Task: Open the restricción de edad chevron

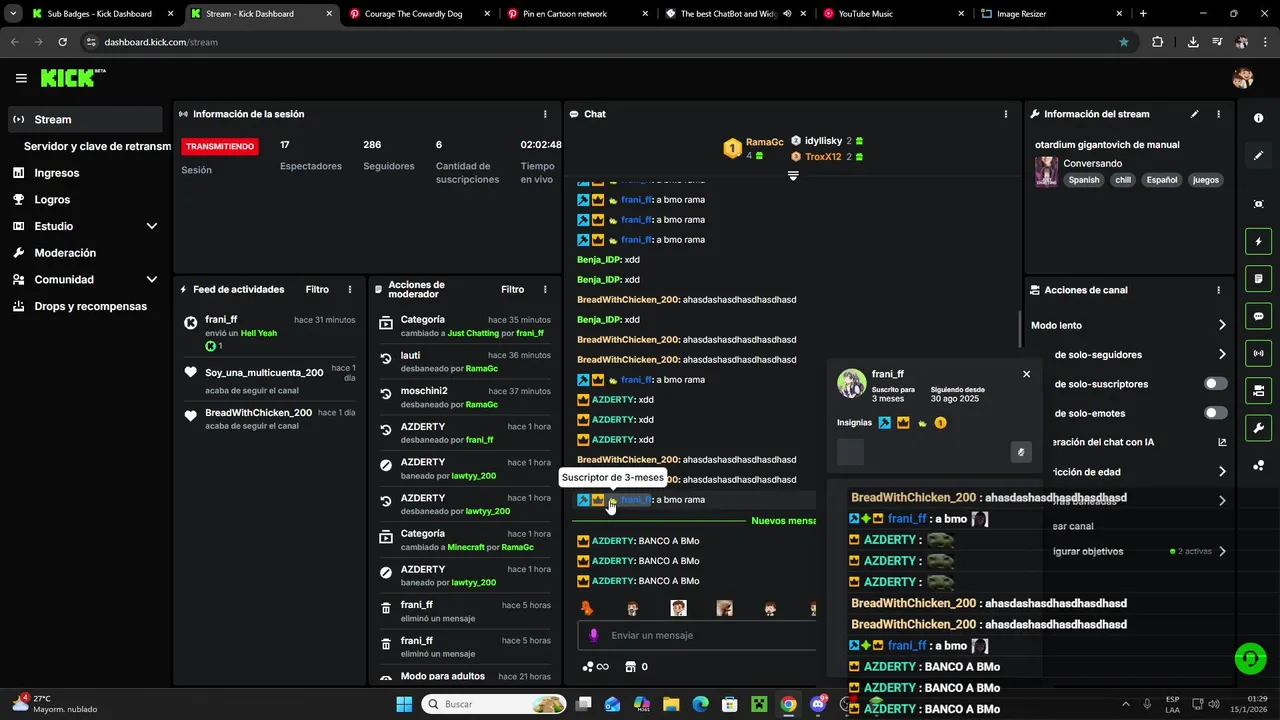Action: [x=1222, y=471]
